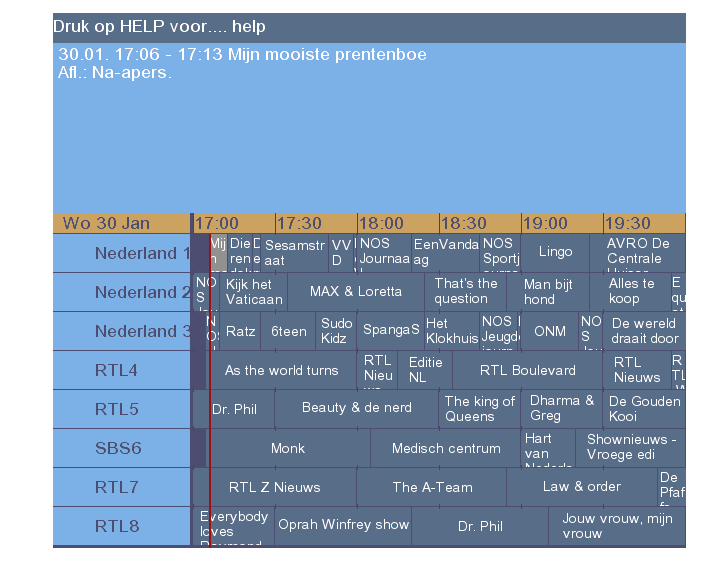Select Beauty & de nerd

click(x=357, y=409)
